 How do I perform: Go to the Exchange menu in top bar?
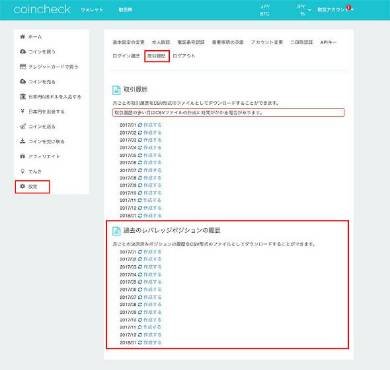tap(125, 10)
